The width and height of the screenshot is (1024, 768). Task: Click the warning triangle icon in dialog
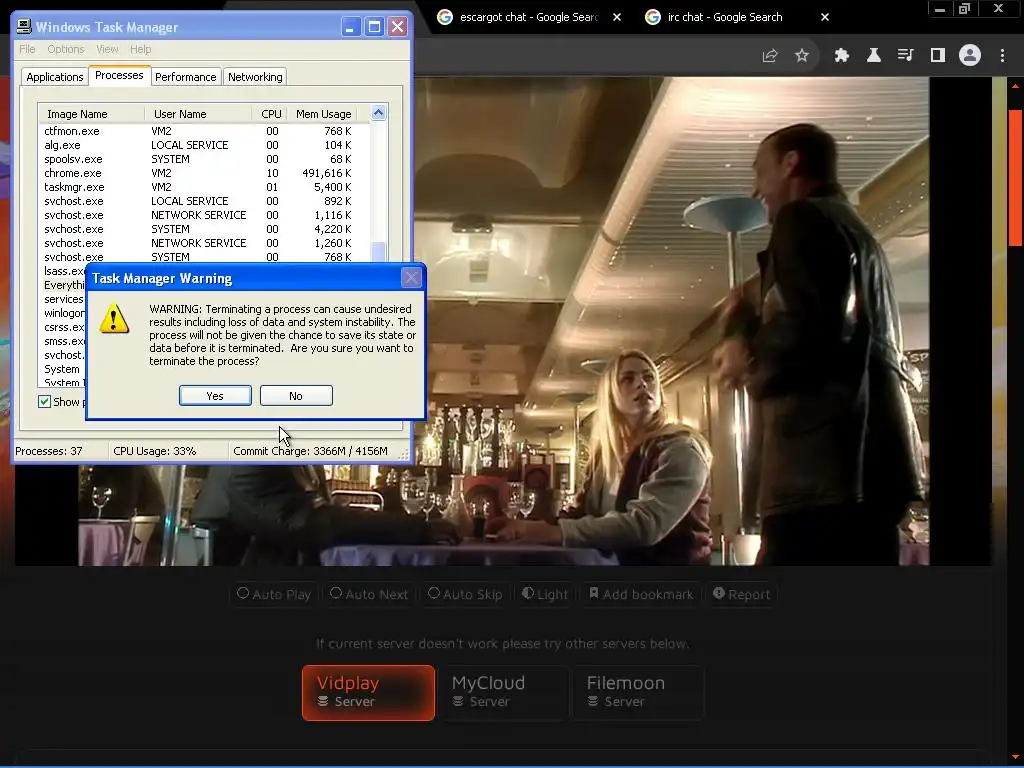tap(114, 319)
